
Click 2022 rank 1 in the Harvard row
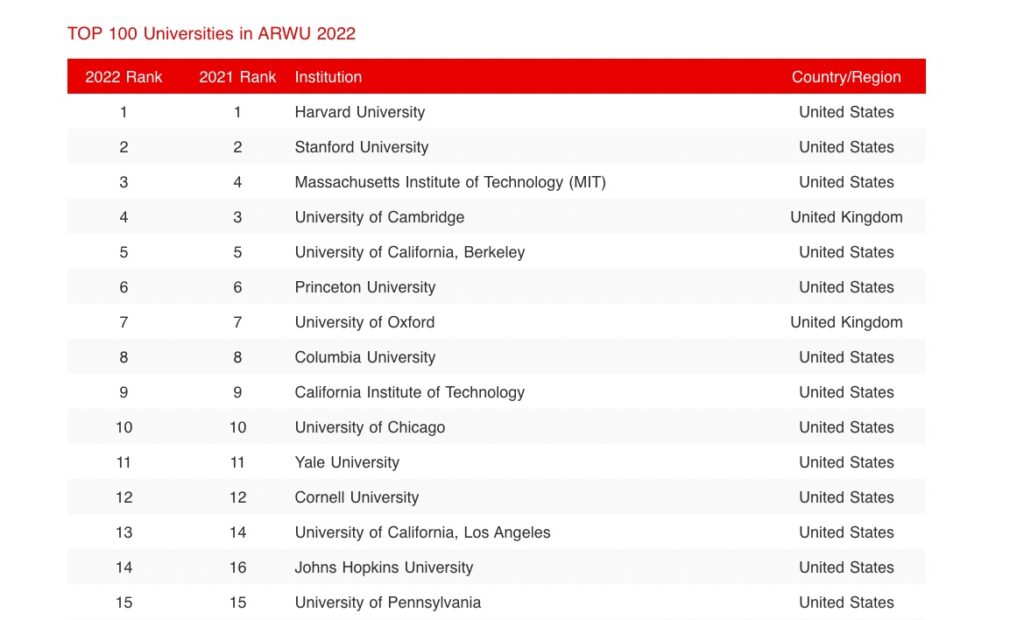click(x=123, y=112)
